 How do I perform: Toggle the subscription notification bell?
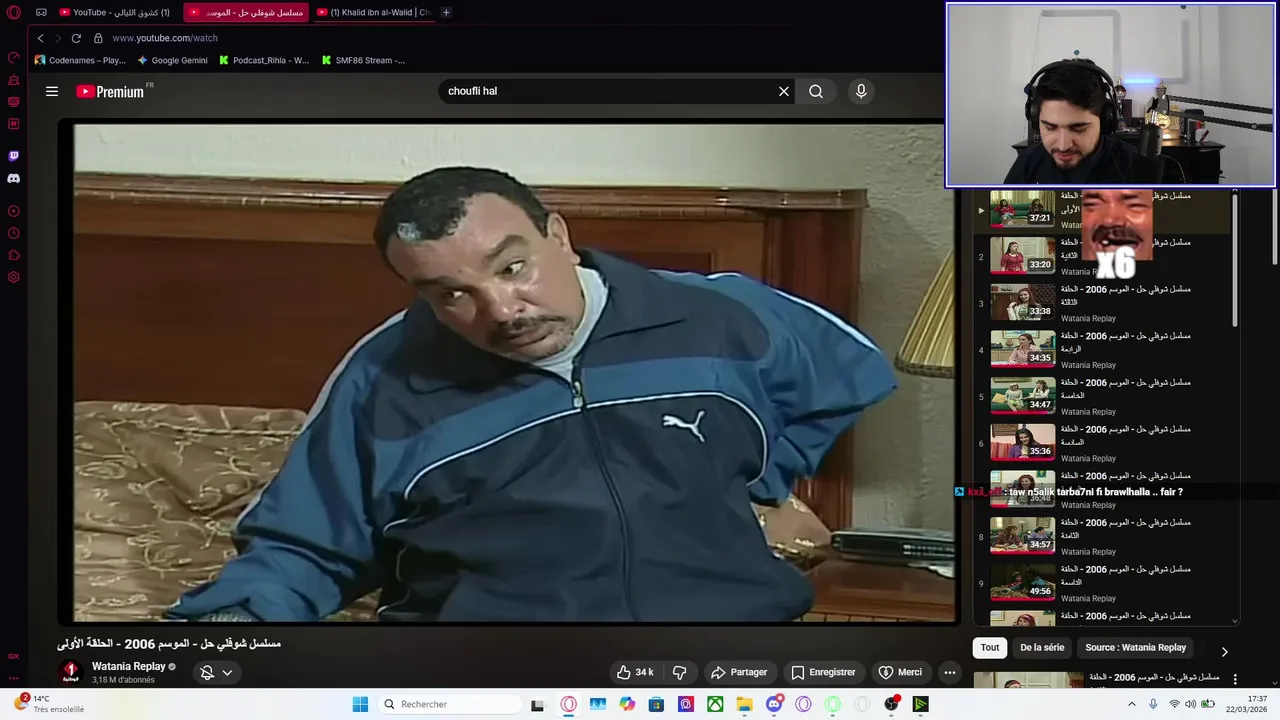(207, 672)
